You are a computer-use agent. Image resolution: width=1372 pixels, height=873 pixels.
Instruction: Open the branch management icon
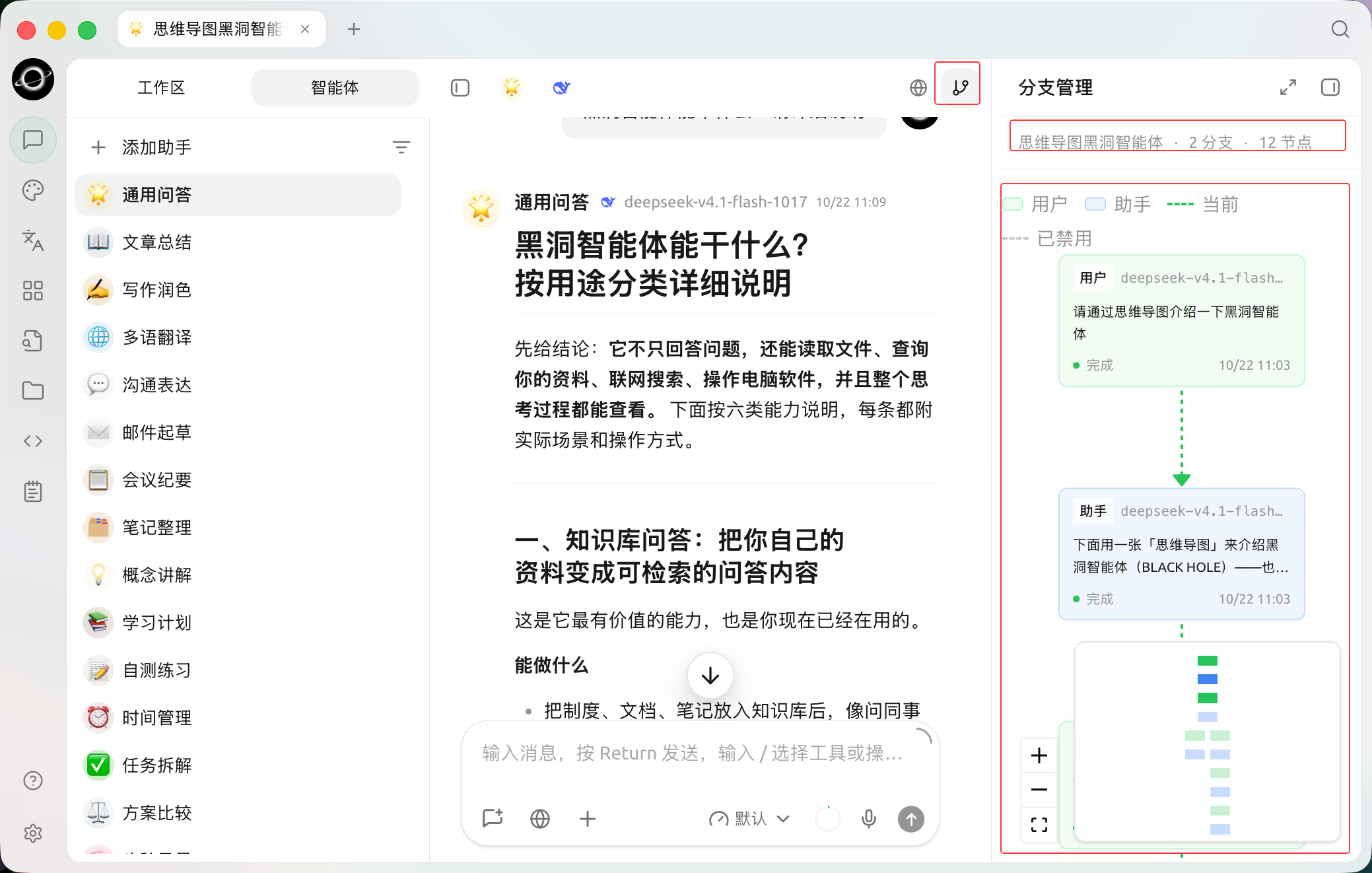961,88
